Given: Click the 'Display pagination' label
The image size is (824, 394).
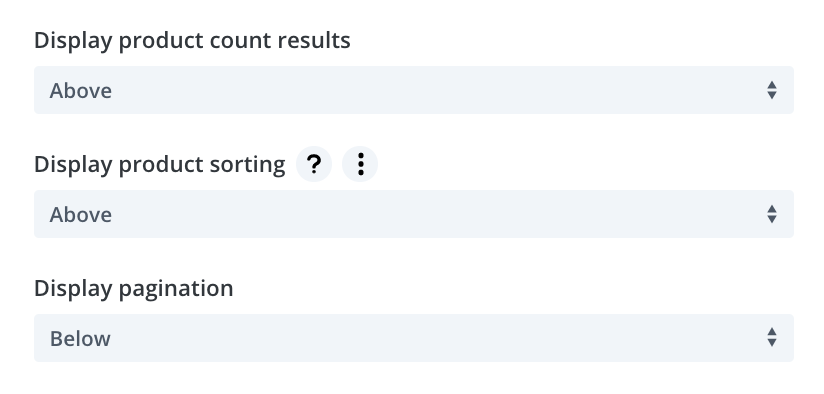Looking at the screenshot, I should click(133, 288).
